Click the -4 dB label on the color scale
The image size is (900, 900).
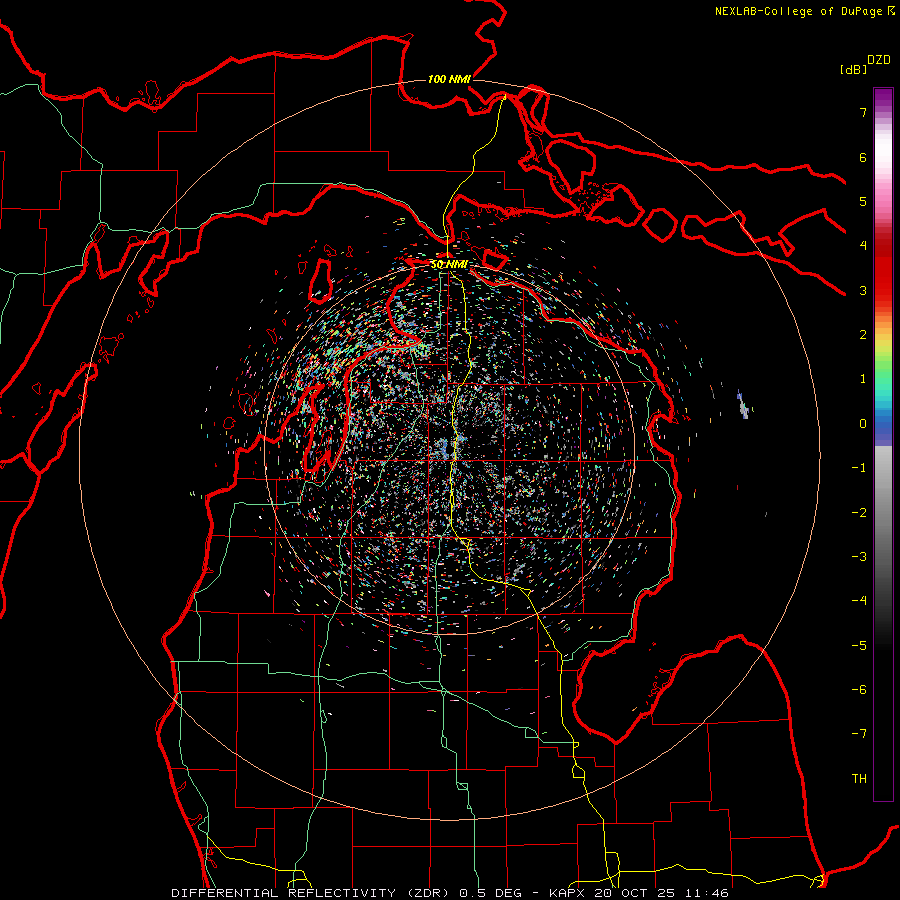[x=859, y=601]
